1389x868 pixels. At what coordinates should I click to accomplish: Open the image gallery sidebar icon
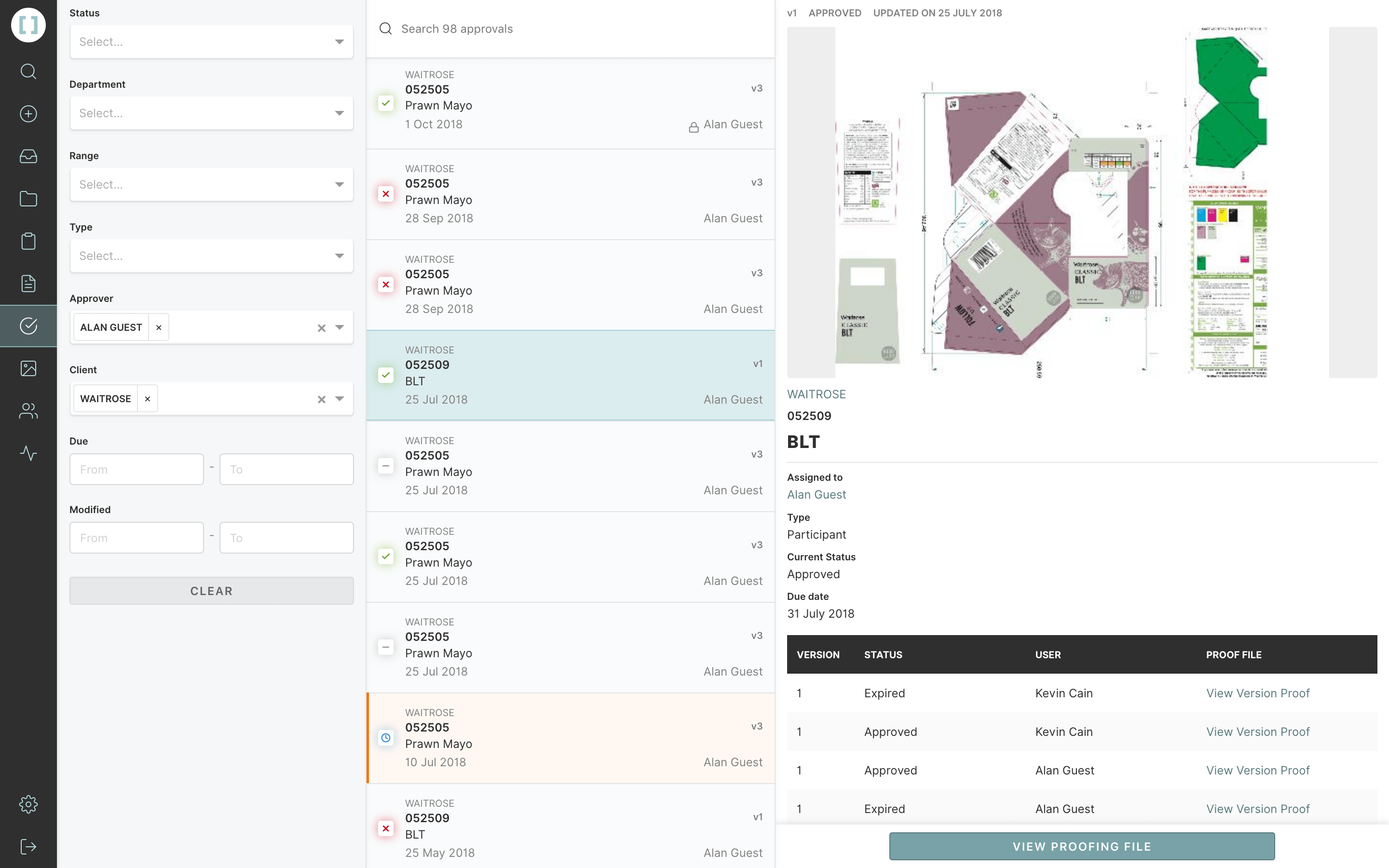tap(28, 368)
